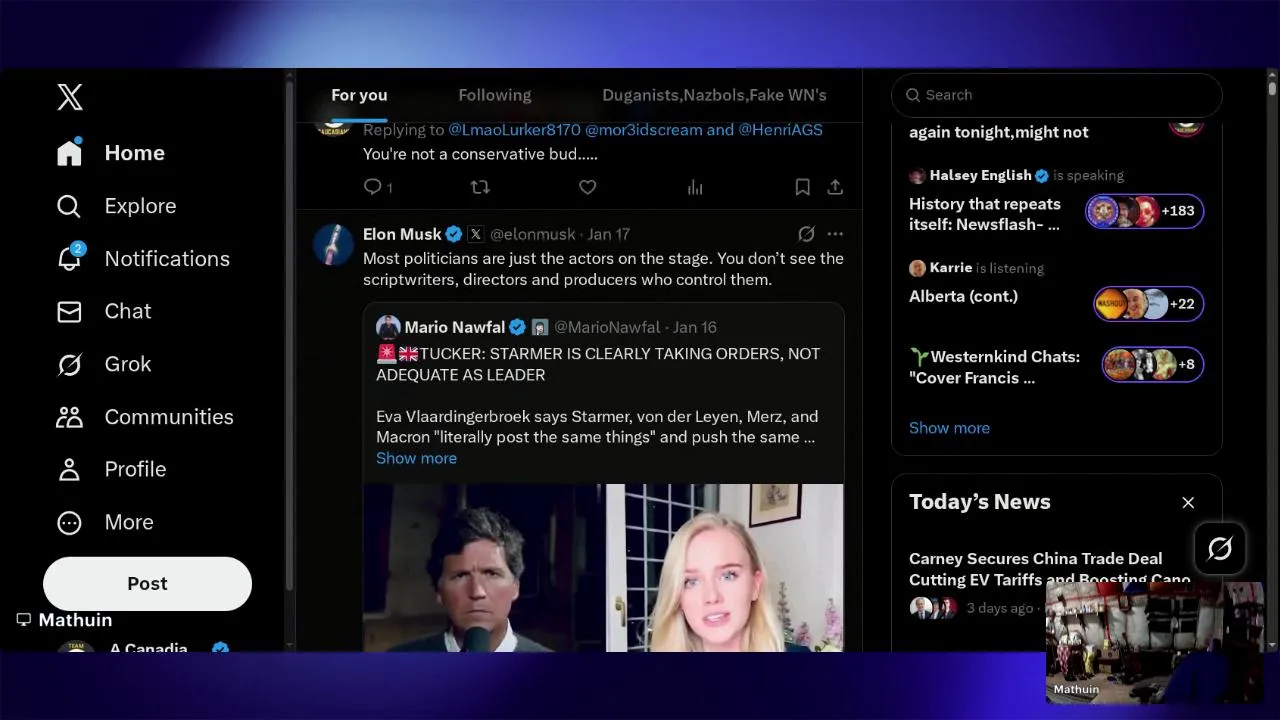Switch to the Following tab
Screen dimensions: 1280x720
(x=495, y=95)
